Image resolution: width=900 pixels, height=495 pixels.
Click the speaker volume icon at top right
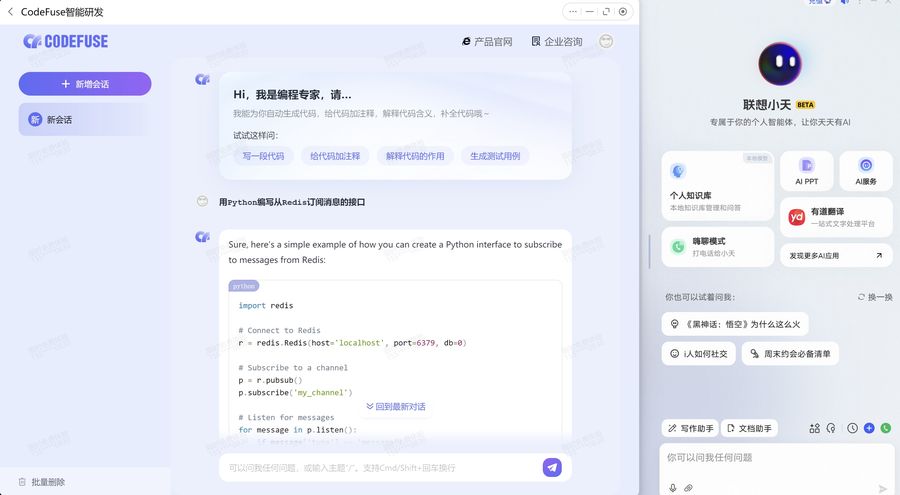tap(844, 2)
